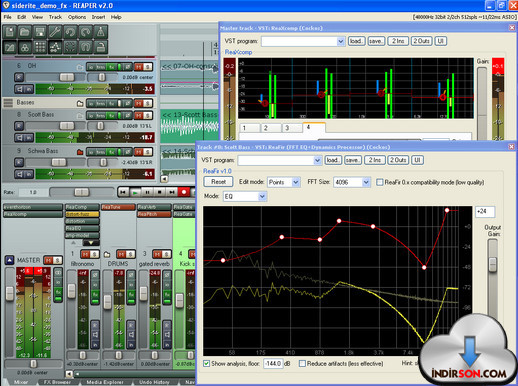Click UI button in ReaXcomp window
Screen dimensions: 518x386
440,41
